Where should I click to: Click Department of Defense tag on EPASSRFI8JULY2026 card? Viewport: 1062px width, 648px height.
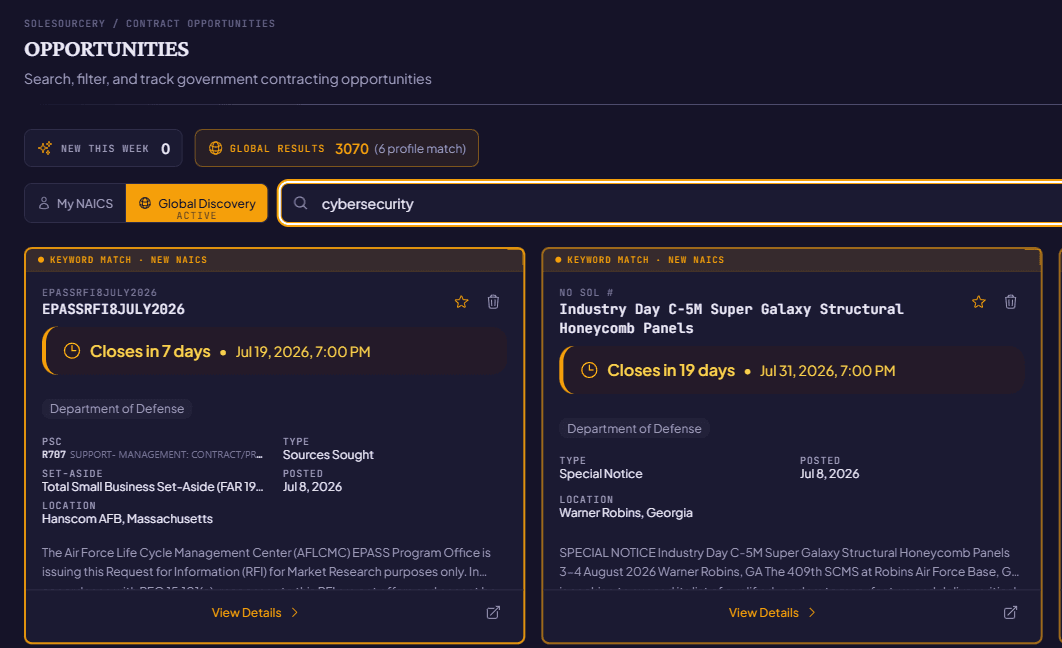point(116,409)
